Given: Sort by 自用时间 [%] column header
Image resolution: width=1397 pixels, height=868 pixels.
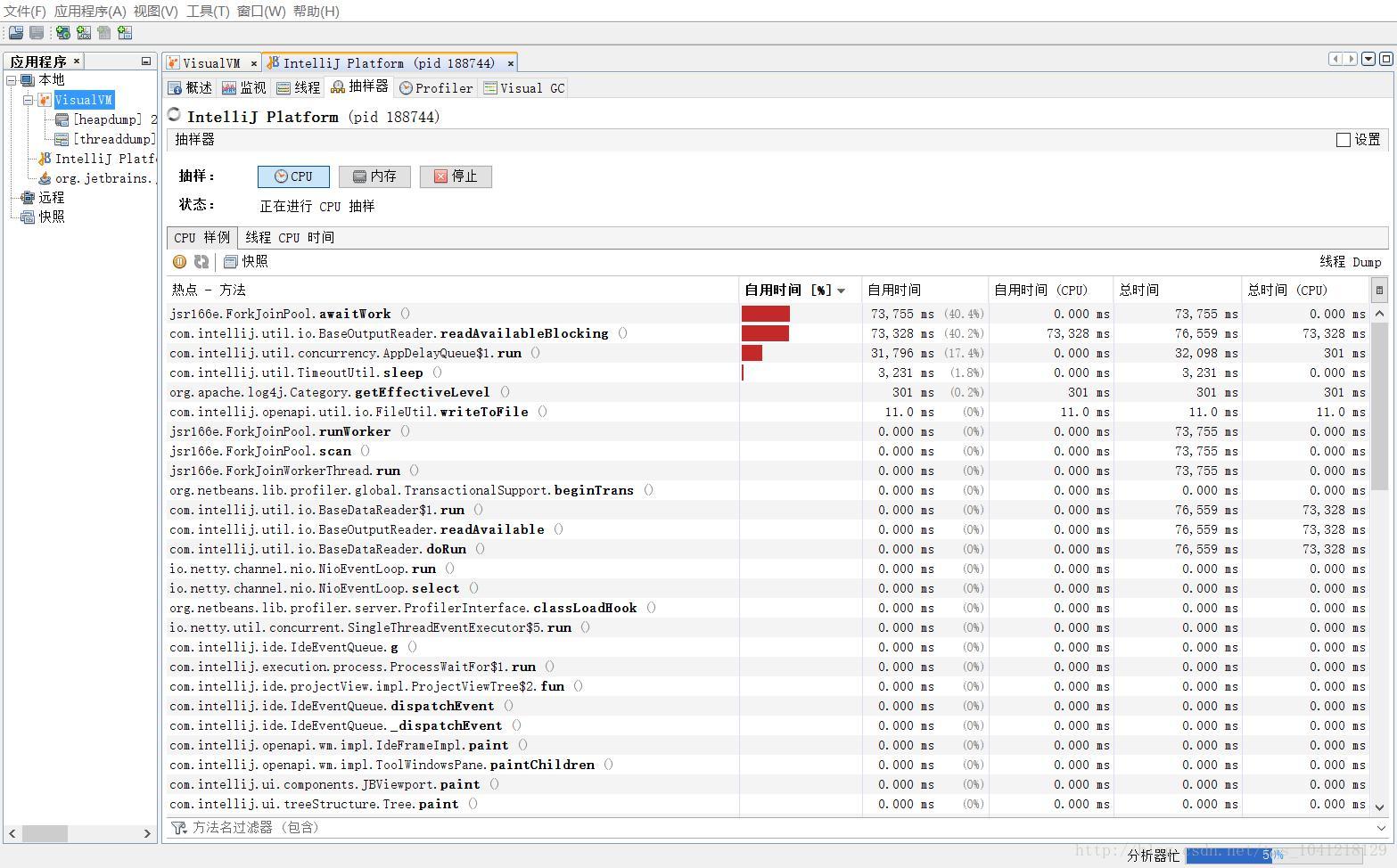Looking at the screenshot, I should pyautogui.click(x=800, y=290).
